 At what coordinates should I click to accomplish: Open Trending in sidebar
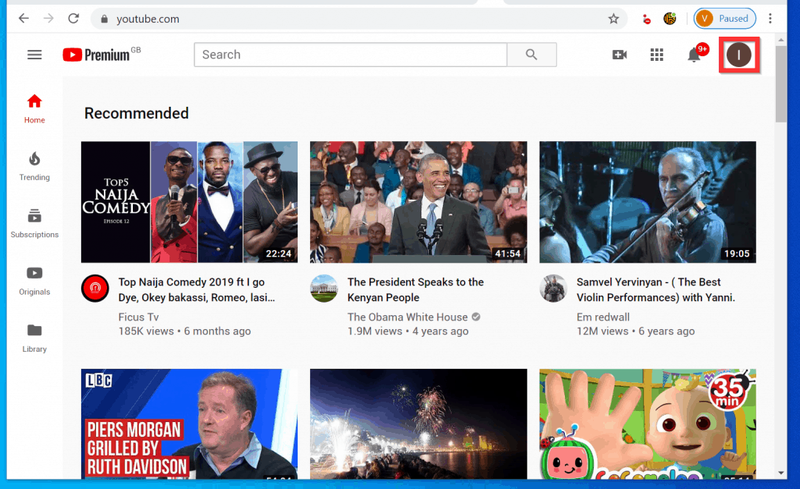point(34,166)
